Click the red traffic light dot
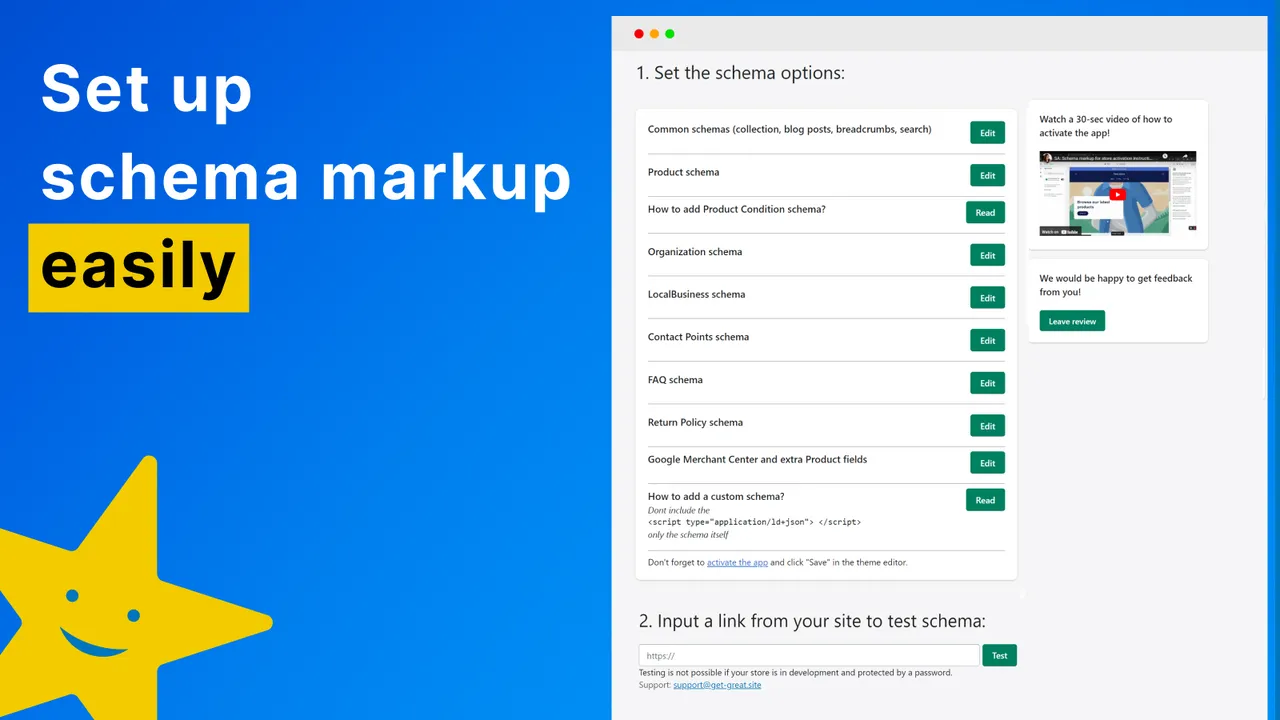The width and height of the screenshot is (1280, 720). pyautogui.click(x=639, y=33)
